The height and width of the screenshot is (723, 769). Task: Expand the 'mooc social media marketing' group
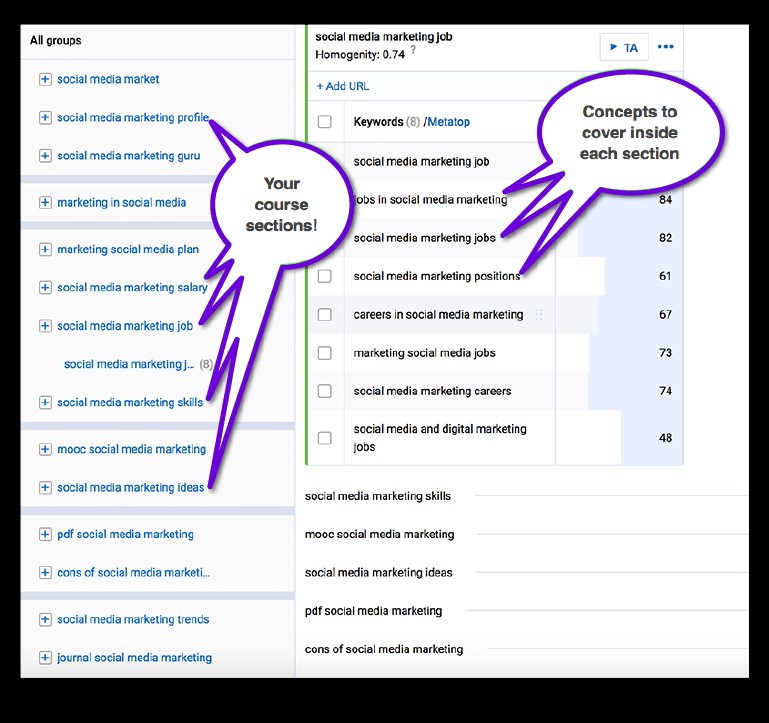coord(45,449)
